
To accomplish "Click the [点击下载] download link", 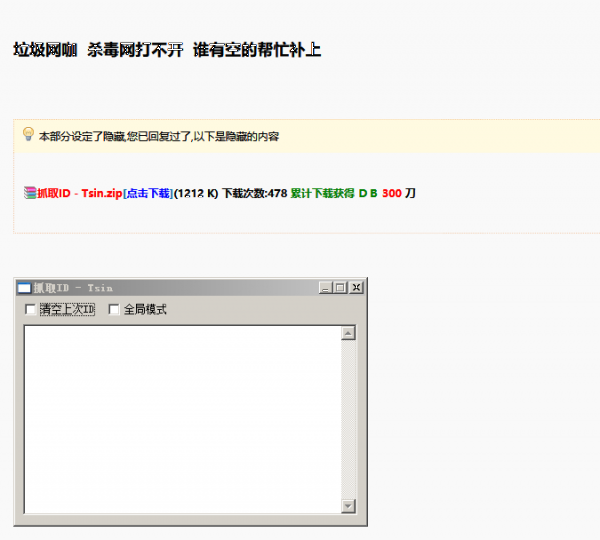I will [148, 193].
